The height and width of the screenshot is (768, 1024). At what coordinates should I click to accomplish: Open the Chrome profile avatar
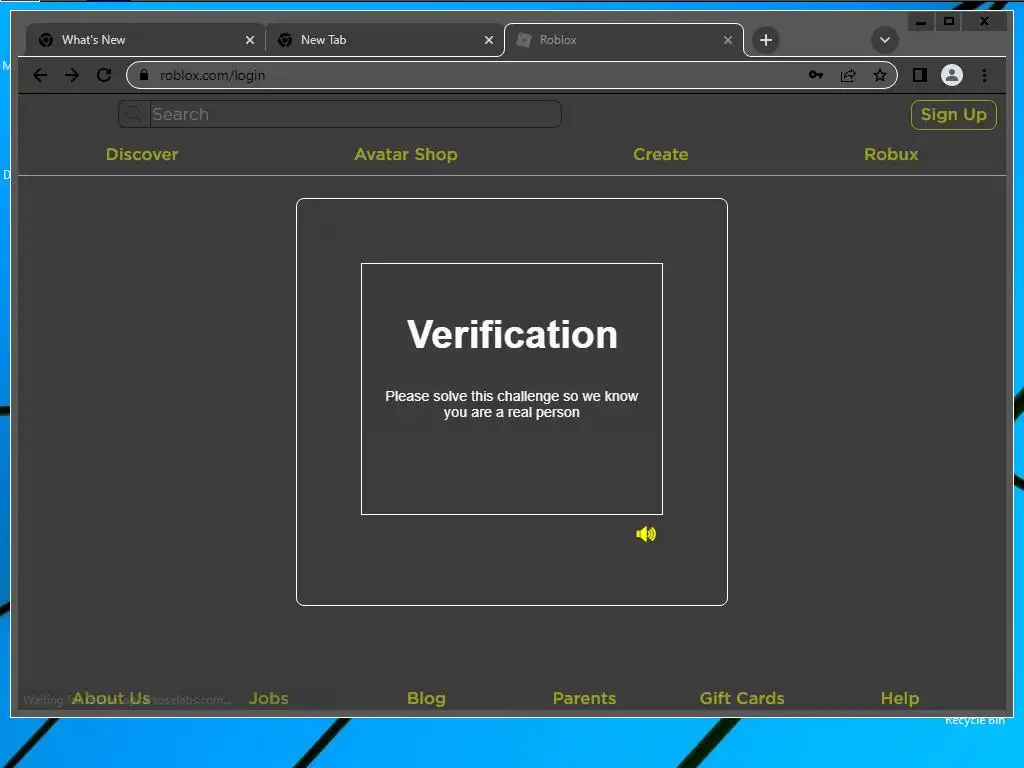tap(952, 75)
